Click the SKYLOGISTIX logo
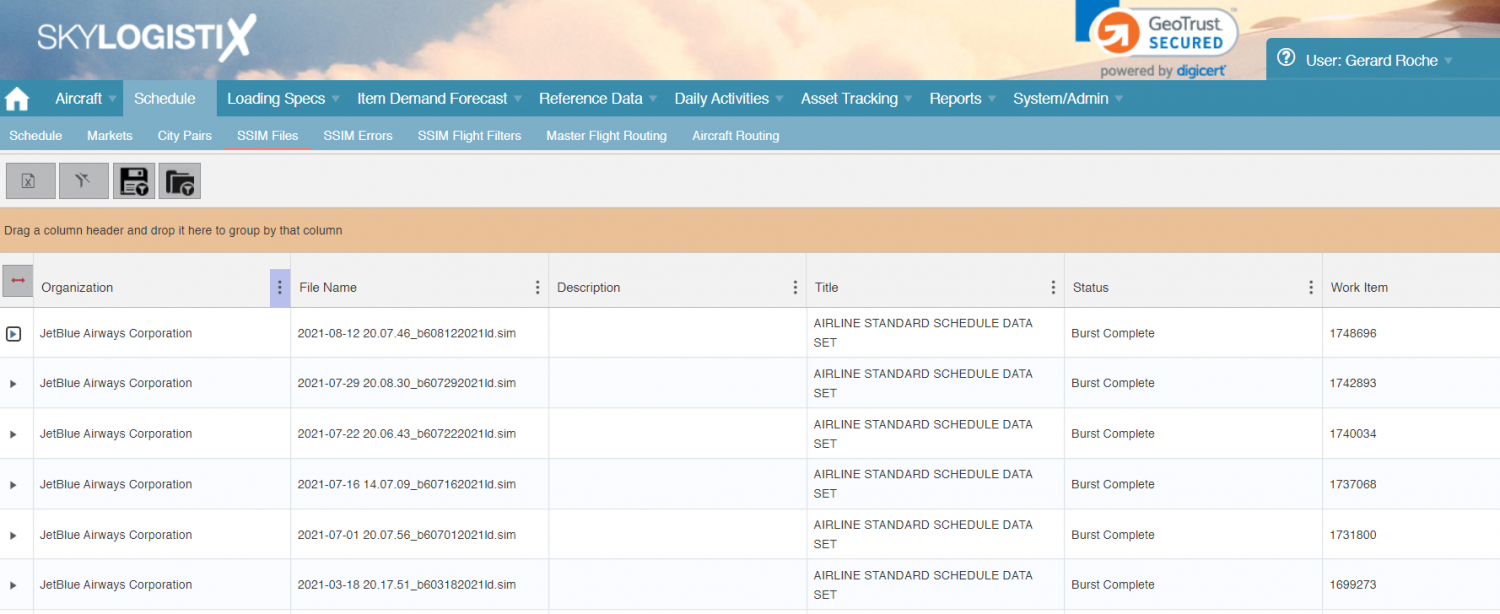Image resolution: width=1500 pixels, height=614 pixels. [146, 38]
